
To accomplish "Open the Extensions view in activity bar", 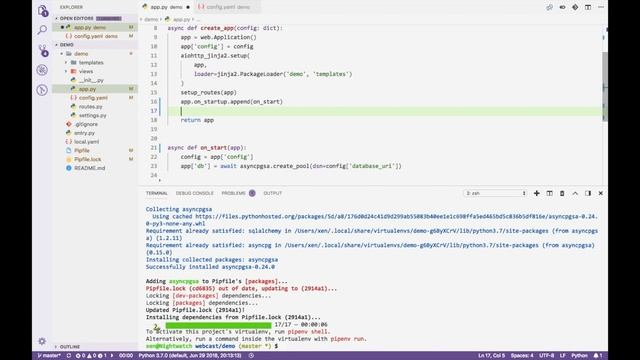I will click(42, 90).
